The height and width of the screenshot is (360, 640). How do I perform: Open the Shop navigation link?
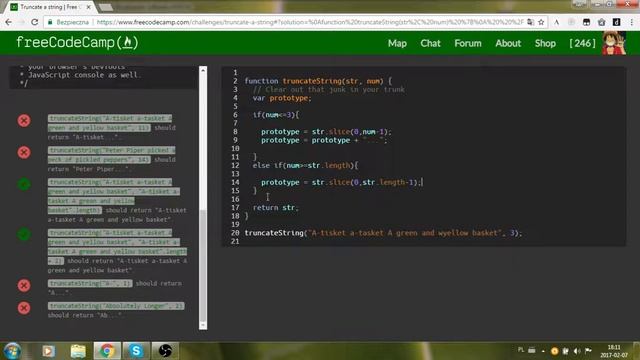pos(545,43)
